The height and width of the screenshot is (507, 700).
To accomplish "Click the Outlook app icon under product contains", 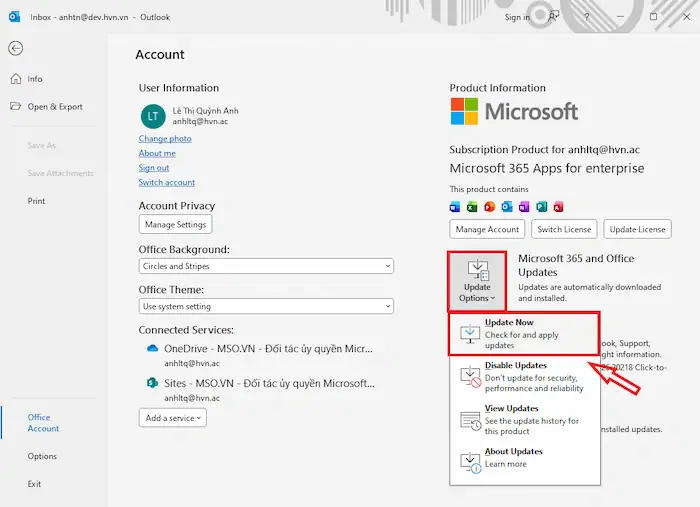I will [x=507, y=207].
